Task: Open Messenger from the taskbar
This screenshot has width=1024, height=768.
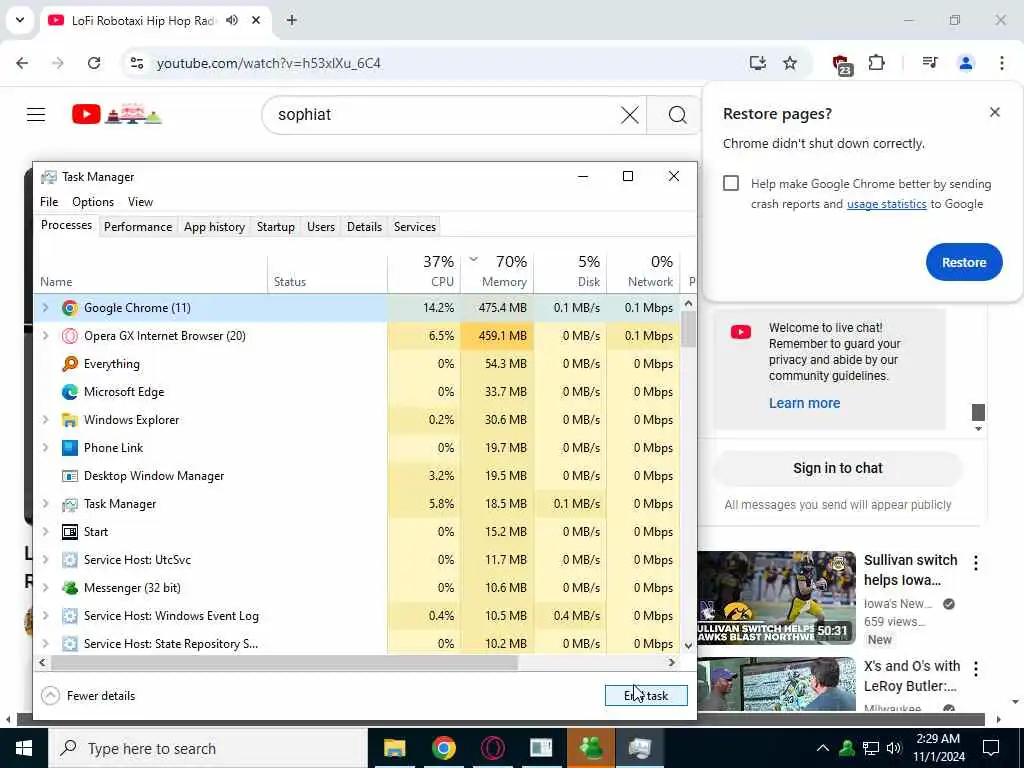Action: [590, 748]
